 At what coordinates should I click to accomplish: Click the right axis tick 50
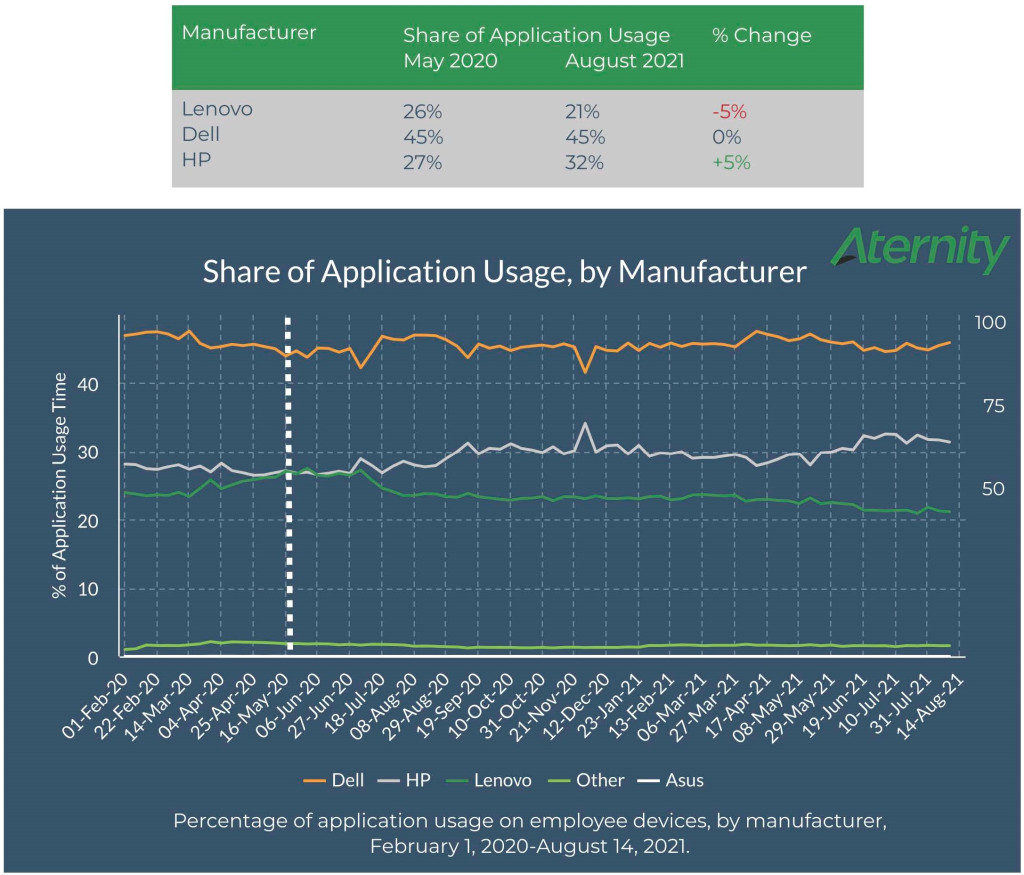coord(994,489)
